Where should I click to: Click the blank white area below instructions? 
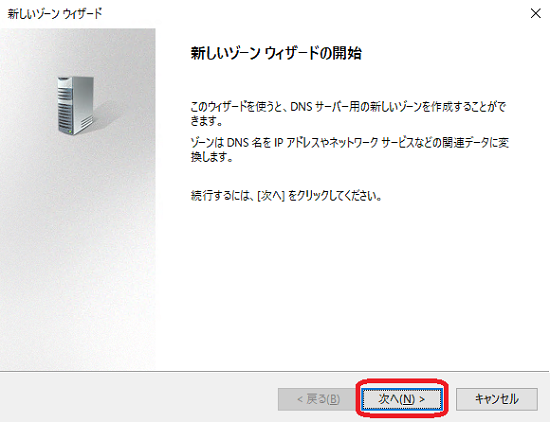pyautogui.click(x=351, y=281)
